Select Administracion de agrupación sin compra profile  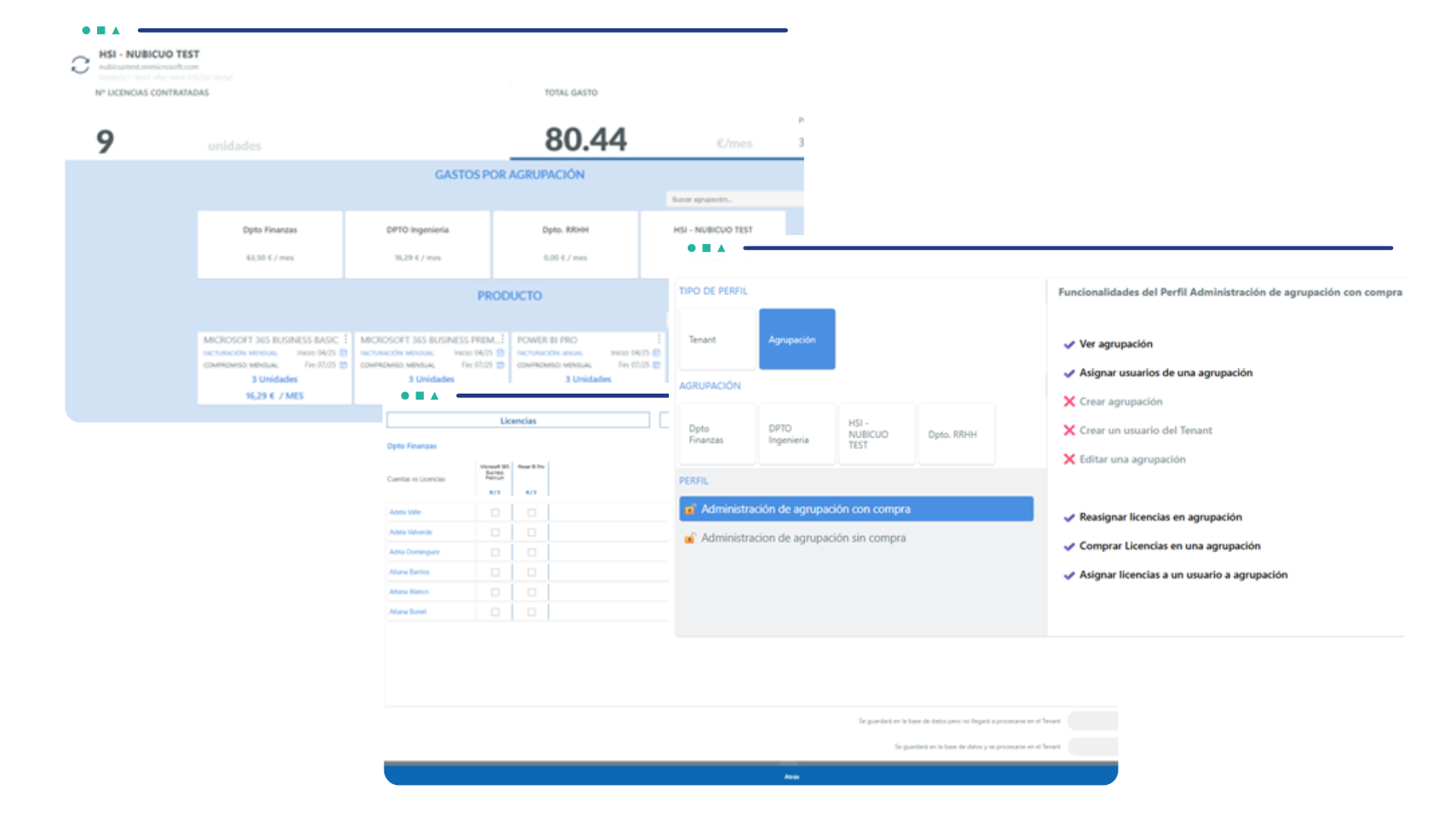803,538
